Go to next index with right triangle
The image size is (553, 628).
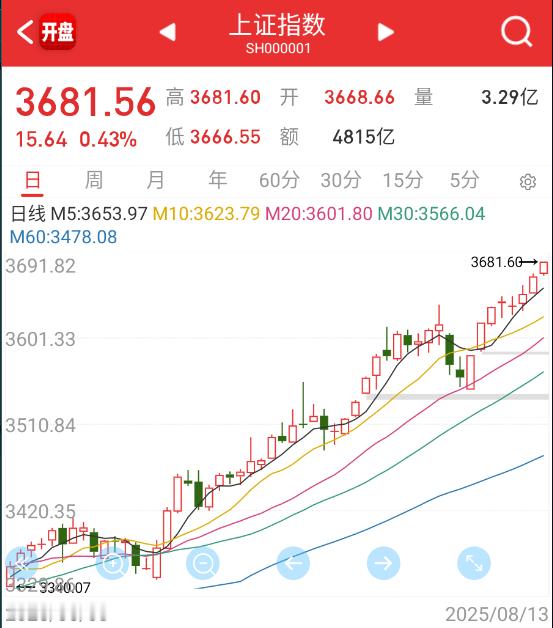click(x=386, y=32)
